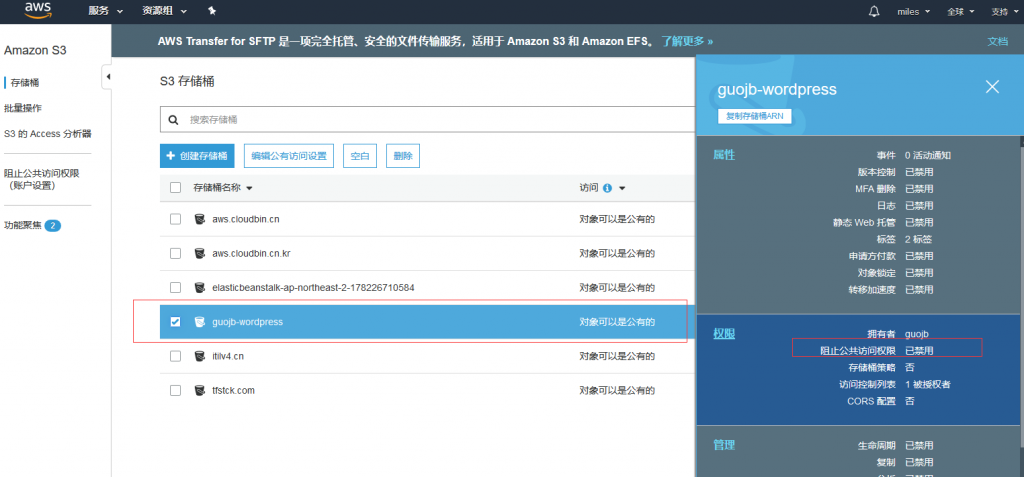Open the notifications bell

[874, 11]
